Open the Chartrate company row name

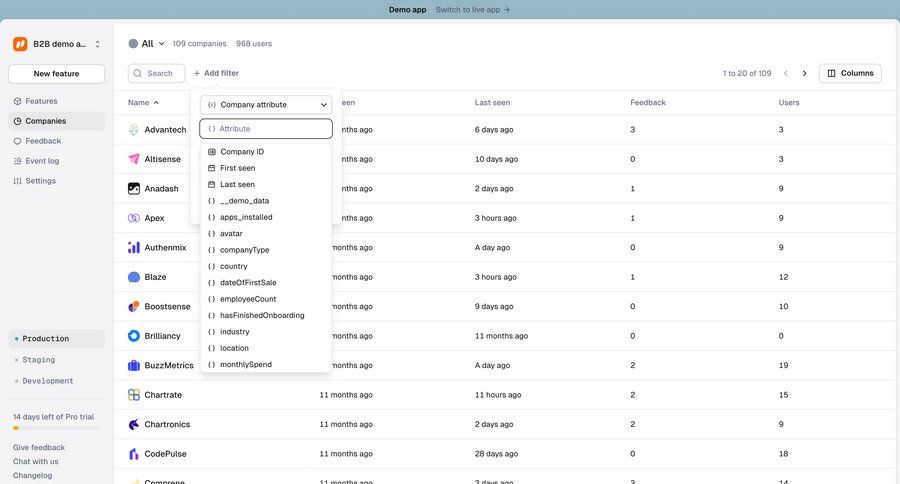coord(163,395)
